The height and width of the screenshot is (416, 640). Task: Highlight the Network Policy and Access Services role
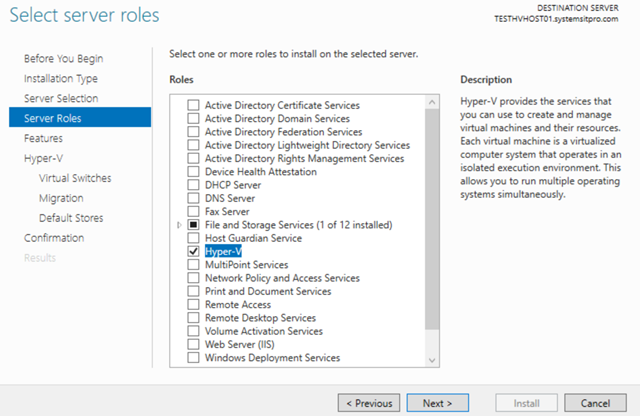281,278
